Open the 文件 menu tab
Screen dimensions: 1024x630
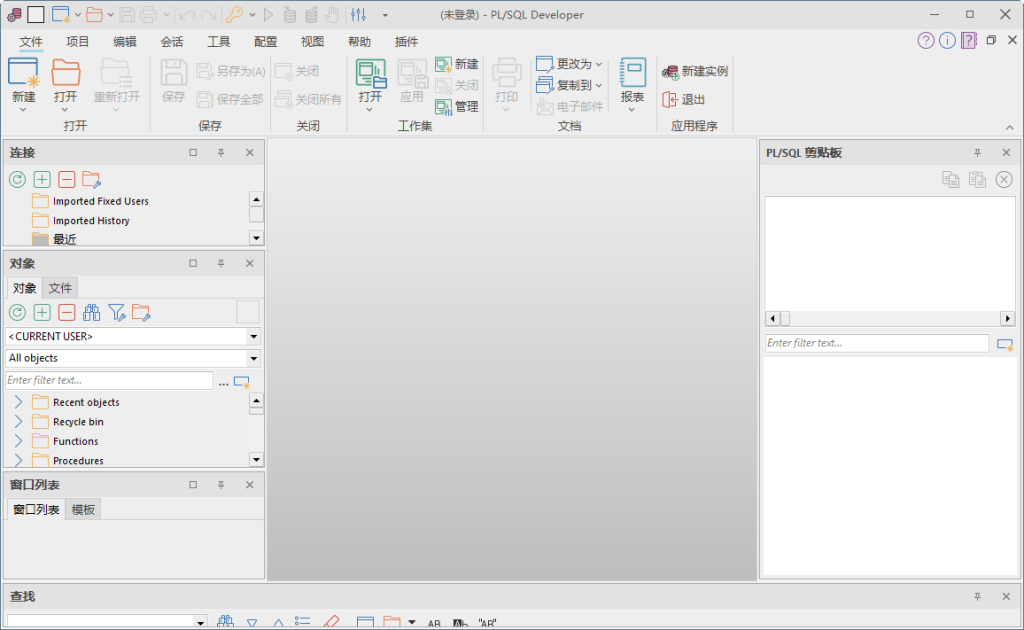(x=31, y=42)
